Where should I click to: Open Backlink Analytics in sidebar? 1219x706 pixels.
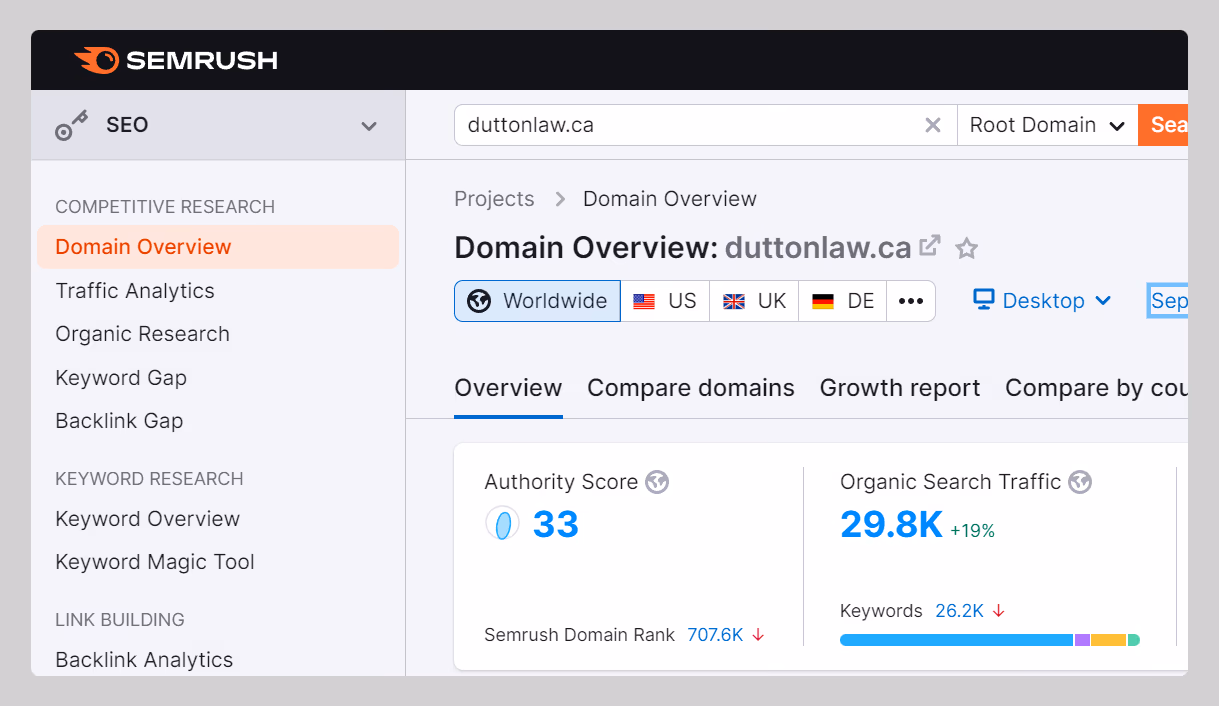pyautogui.click(x=144, y=660)
